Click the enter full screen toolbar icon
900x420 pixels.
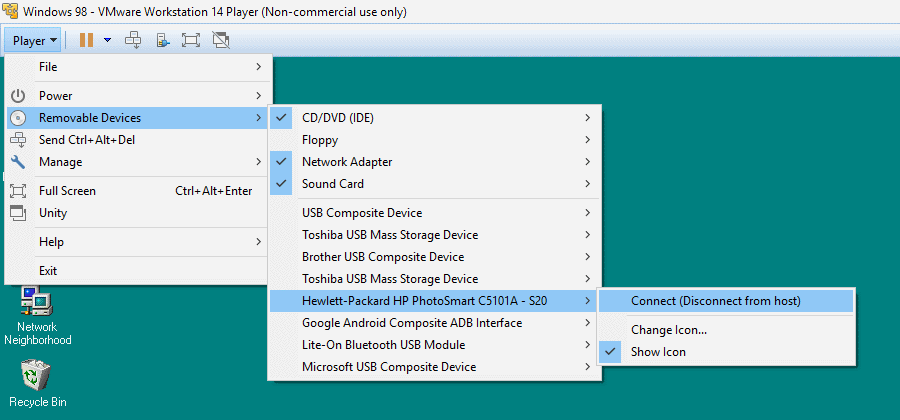click(191, 40)
